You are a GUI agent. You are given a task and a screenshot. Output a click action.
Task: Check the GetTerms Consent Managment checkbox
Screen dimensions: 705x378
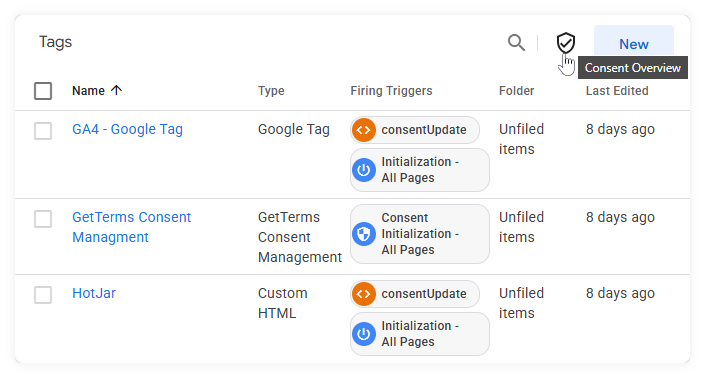[x=43, y=219]
